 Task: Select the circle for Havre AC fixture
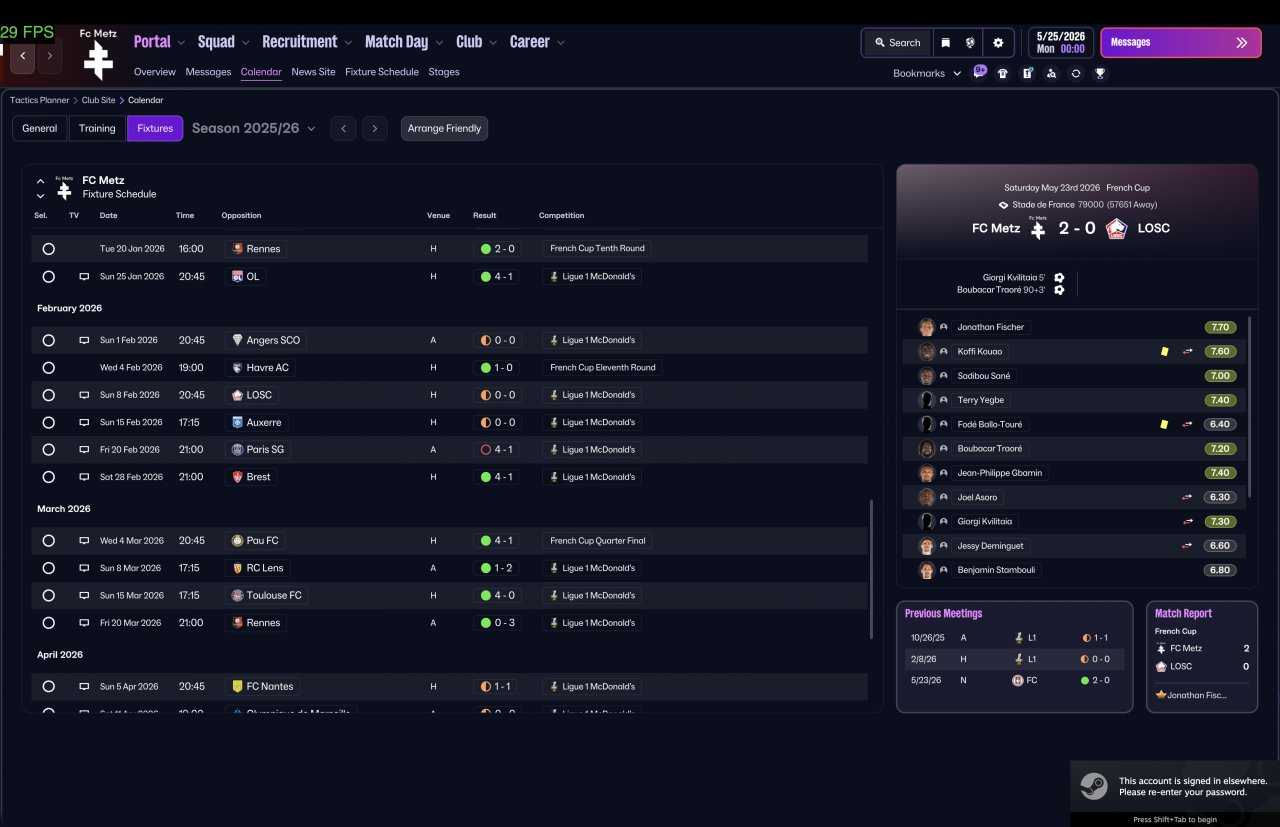pyautogui.click(x=48, y=368)
